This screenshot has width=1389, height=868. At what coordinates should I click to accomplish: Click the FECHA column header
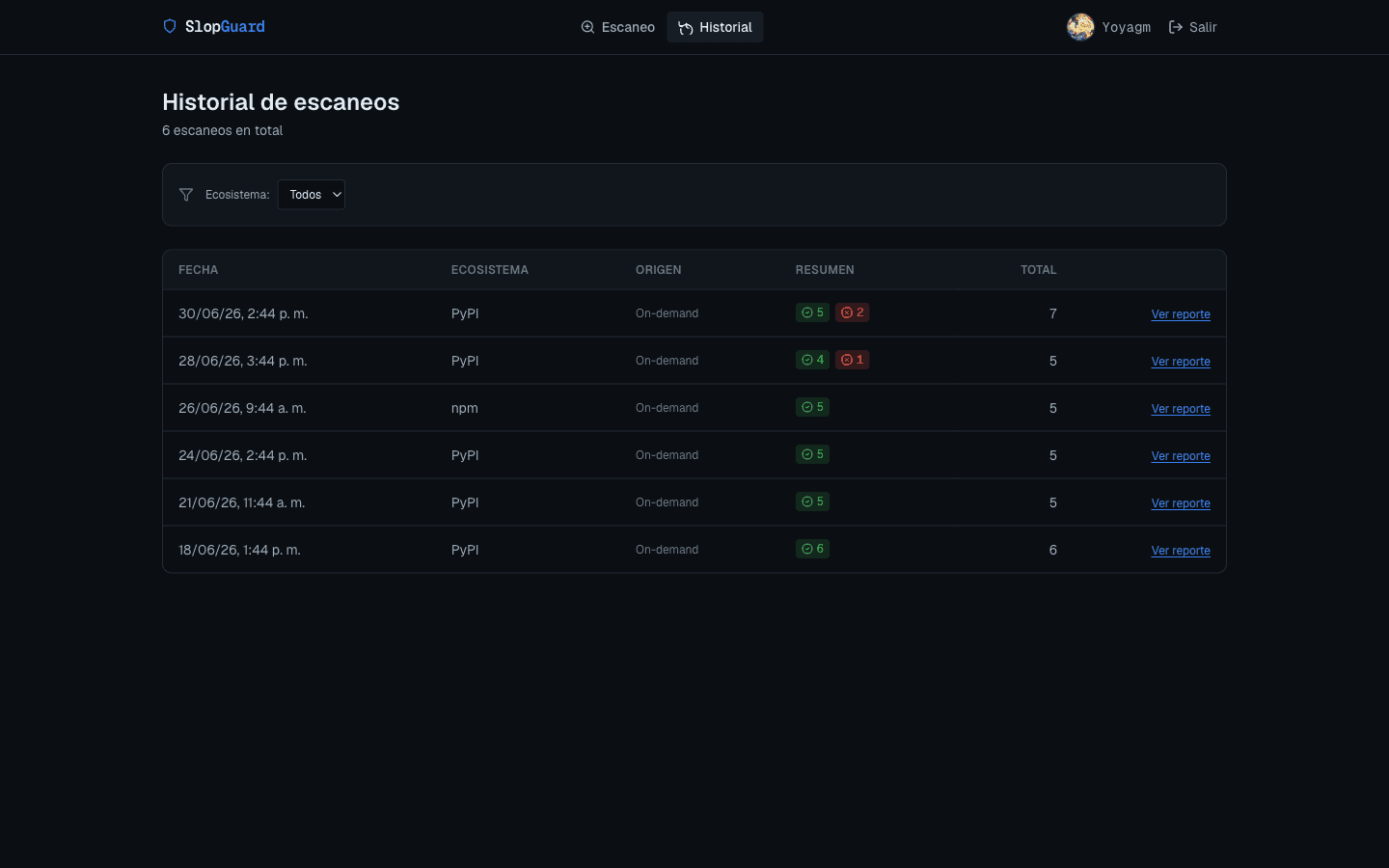click(x=198, y=270)
